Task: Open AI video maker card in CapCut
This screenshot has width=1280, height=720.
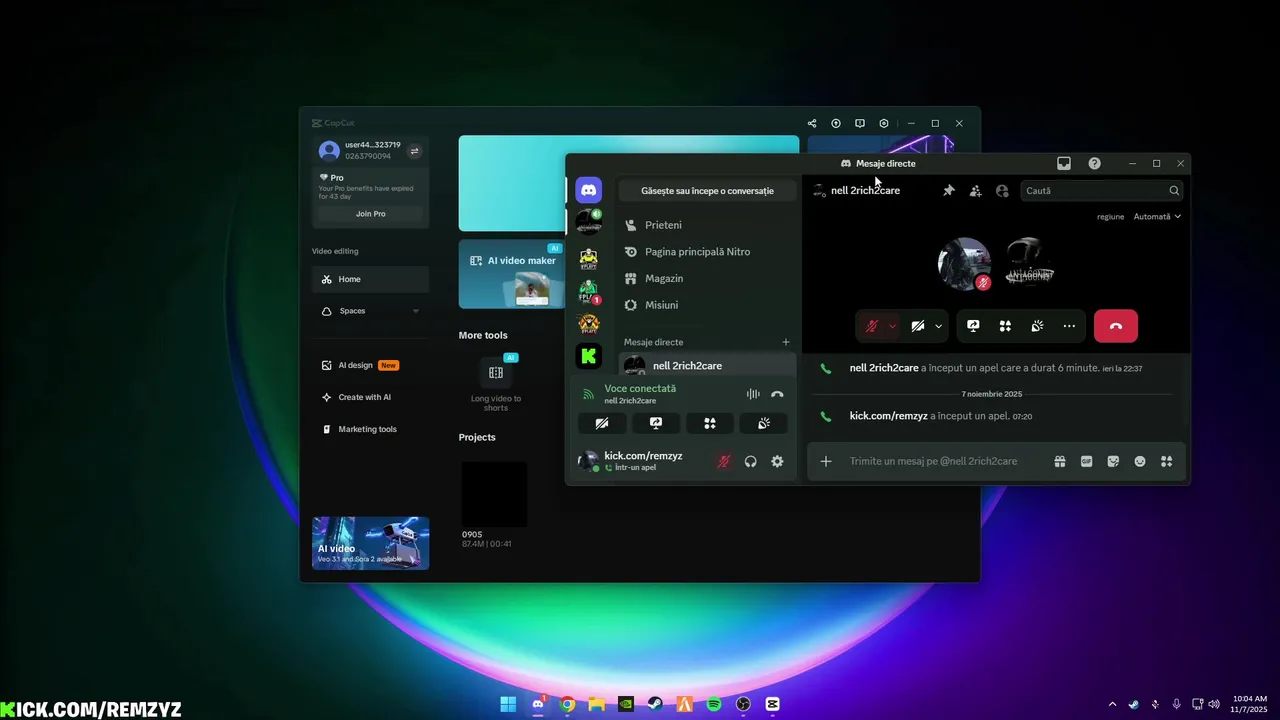Action: (x=512, y=274)
